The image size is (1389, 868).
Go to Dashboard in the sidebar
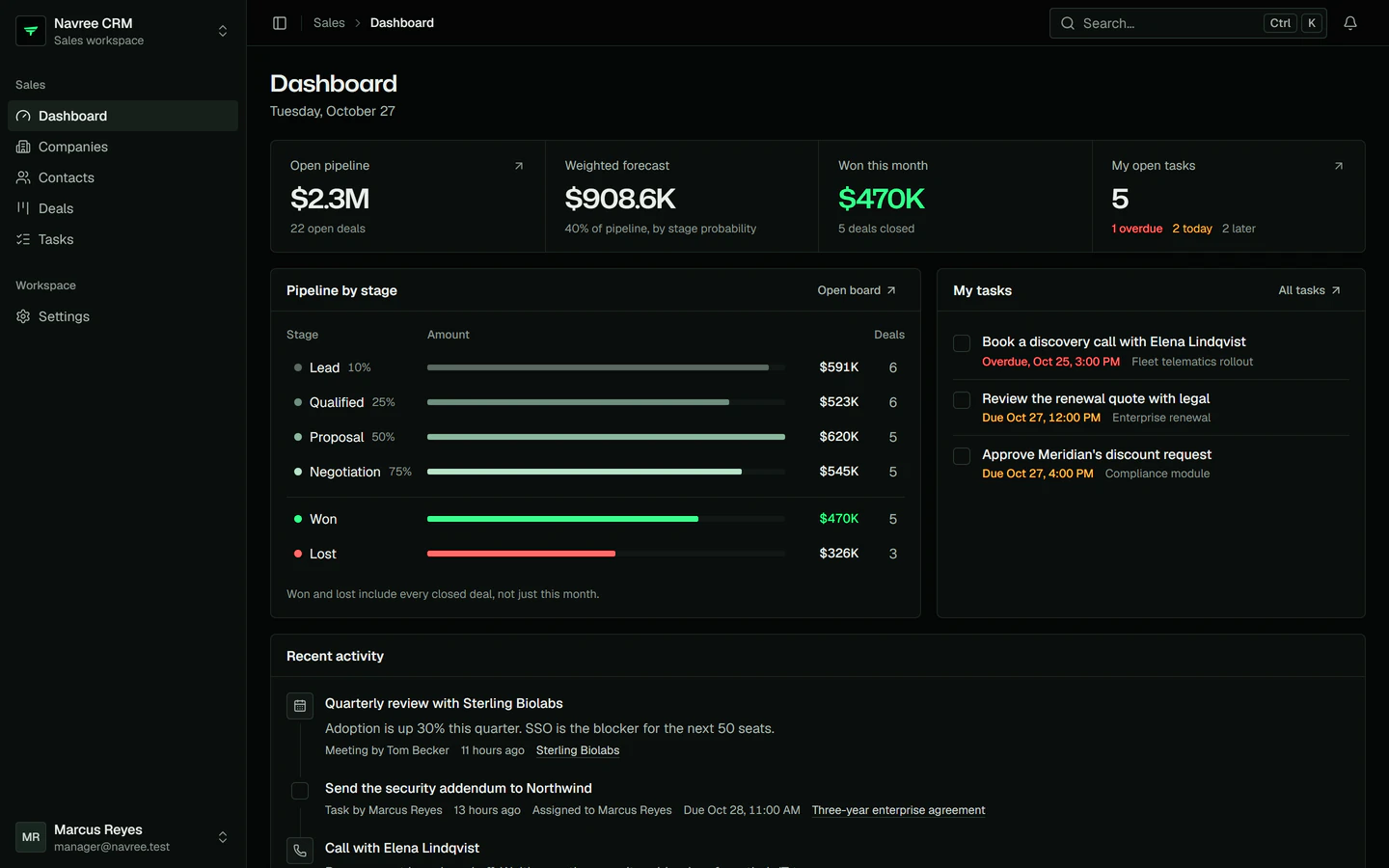(x=123, y=116)
